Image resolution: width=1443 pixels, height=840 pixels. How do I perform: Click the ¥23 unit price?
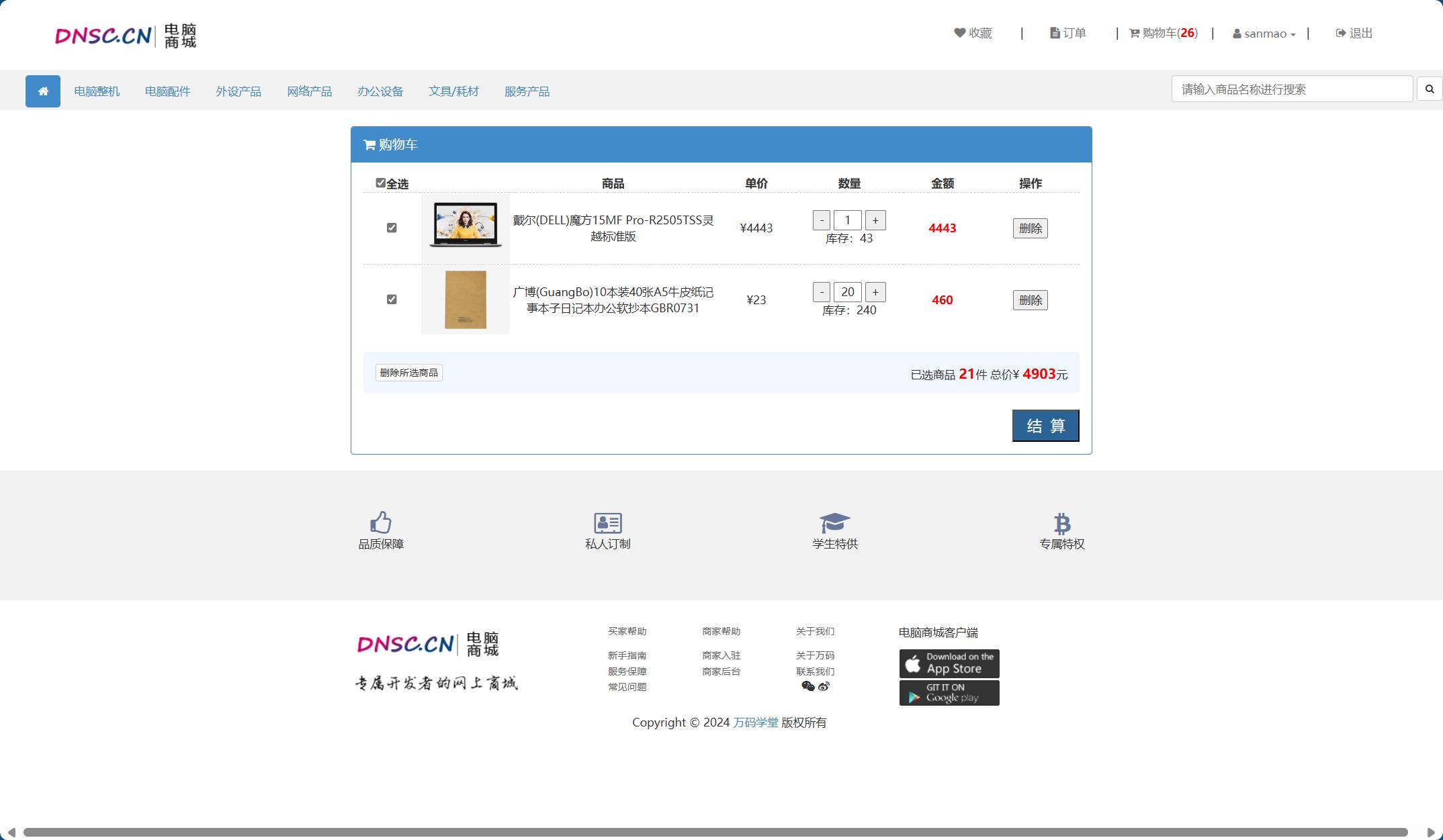pos(756,300)
